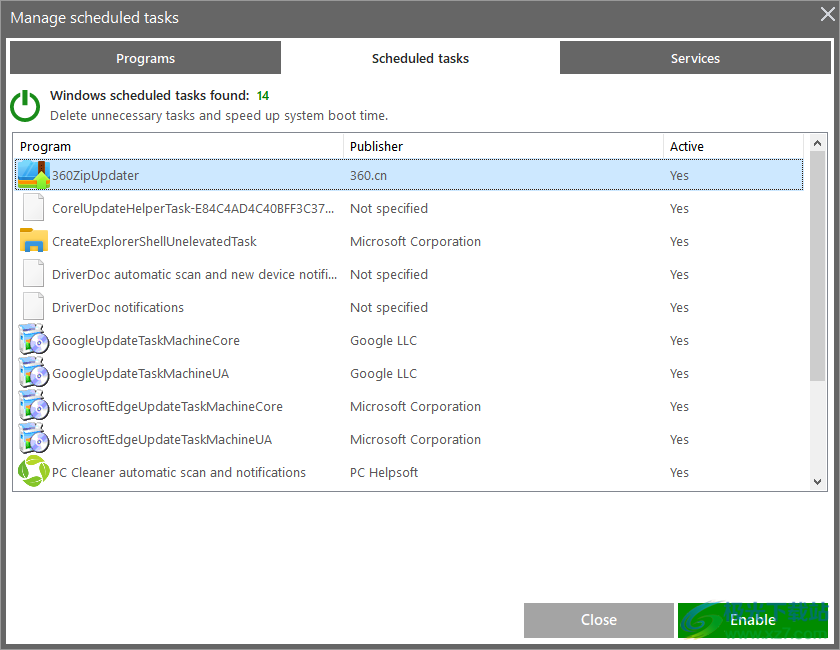This screenshot has width=840, height=650.
Task: Click the scrollbar up arrow
Action: 817,143
